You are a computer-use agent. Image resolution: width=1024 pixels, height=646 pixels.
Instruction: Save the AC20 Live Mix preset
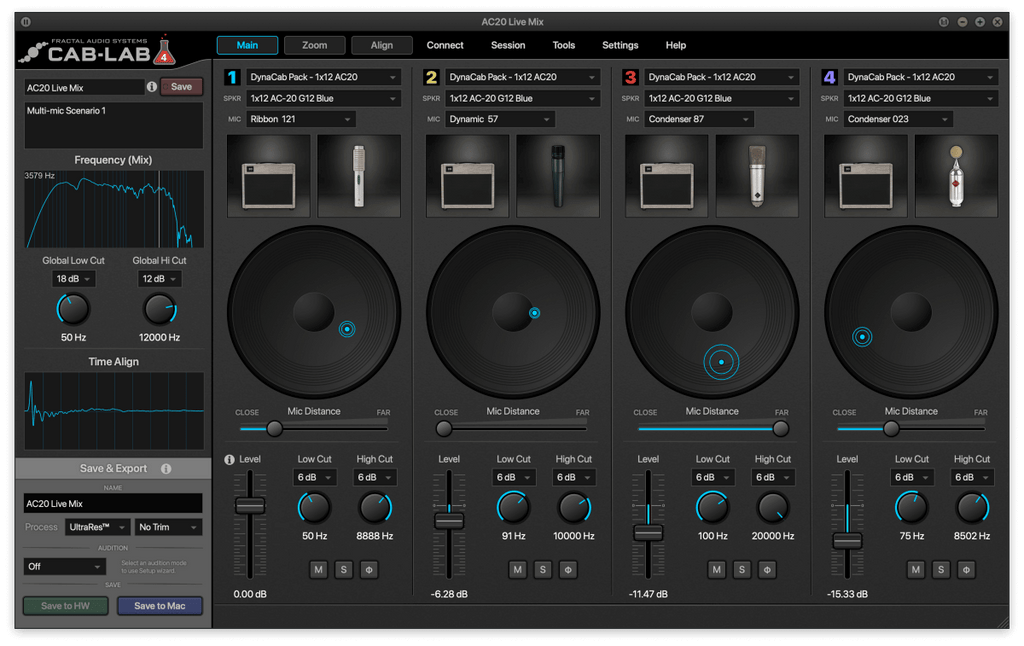(x=181, y=87)
